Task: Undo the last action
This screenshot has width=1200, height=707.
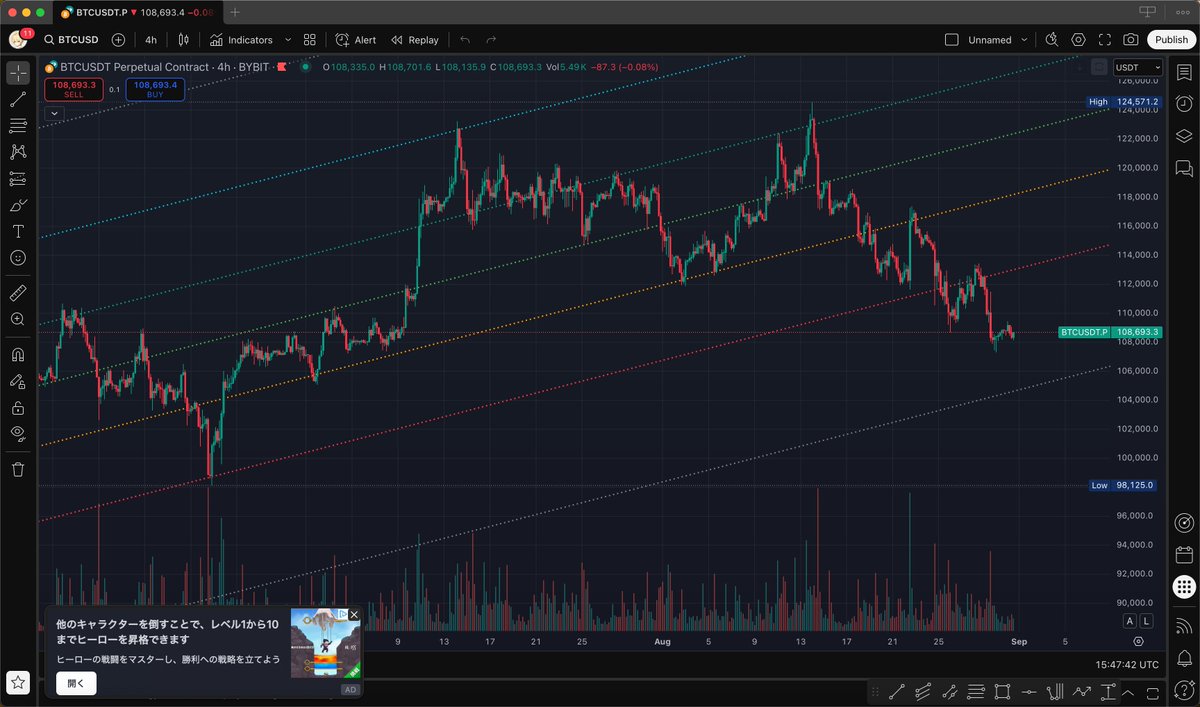Action: point(465,40)
